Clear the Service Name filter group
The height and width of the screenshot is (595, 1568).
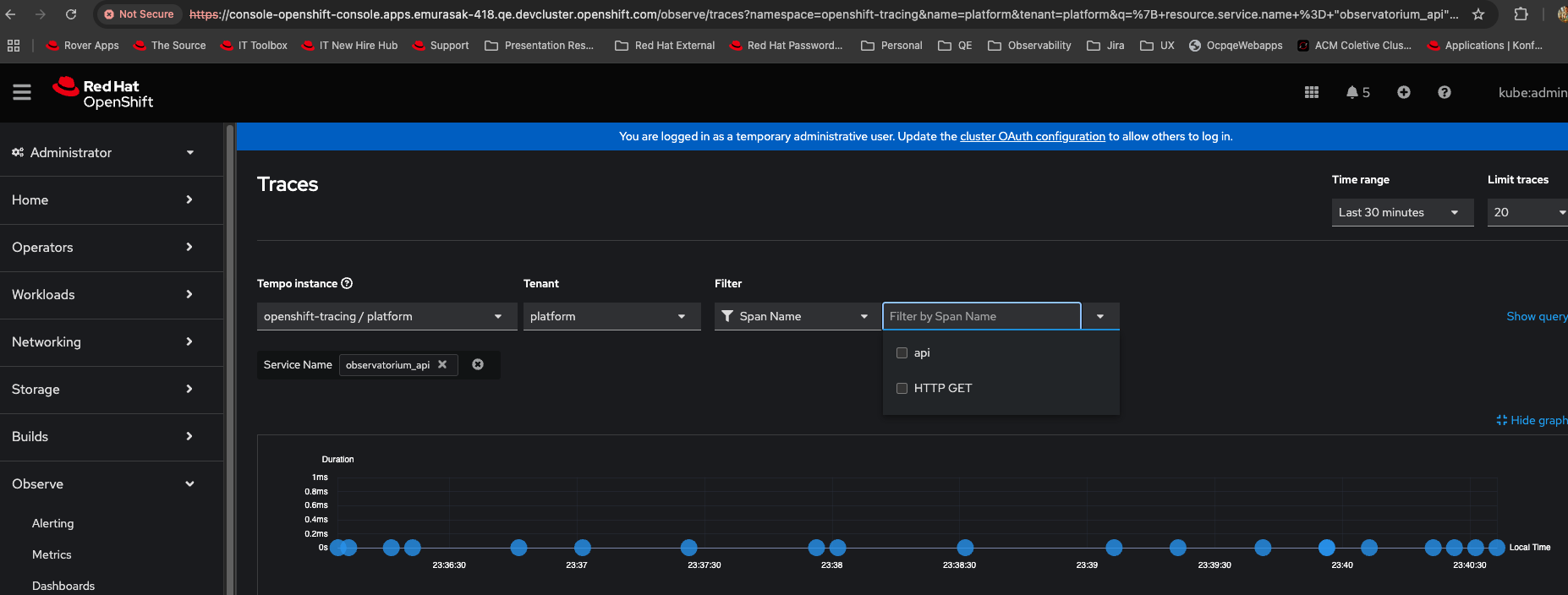coord(478,364)
